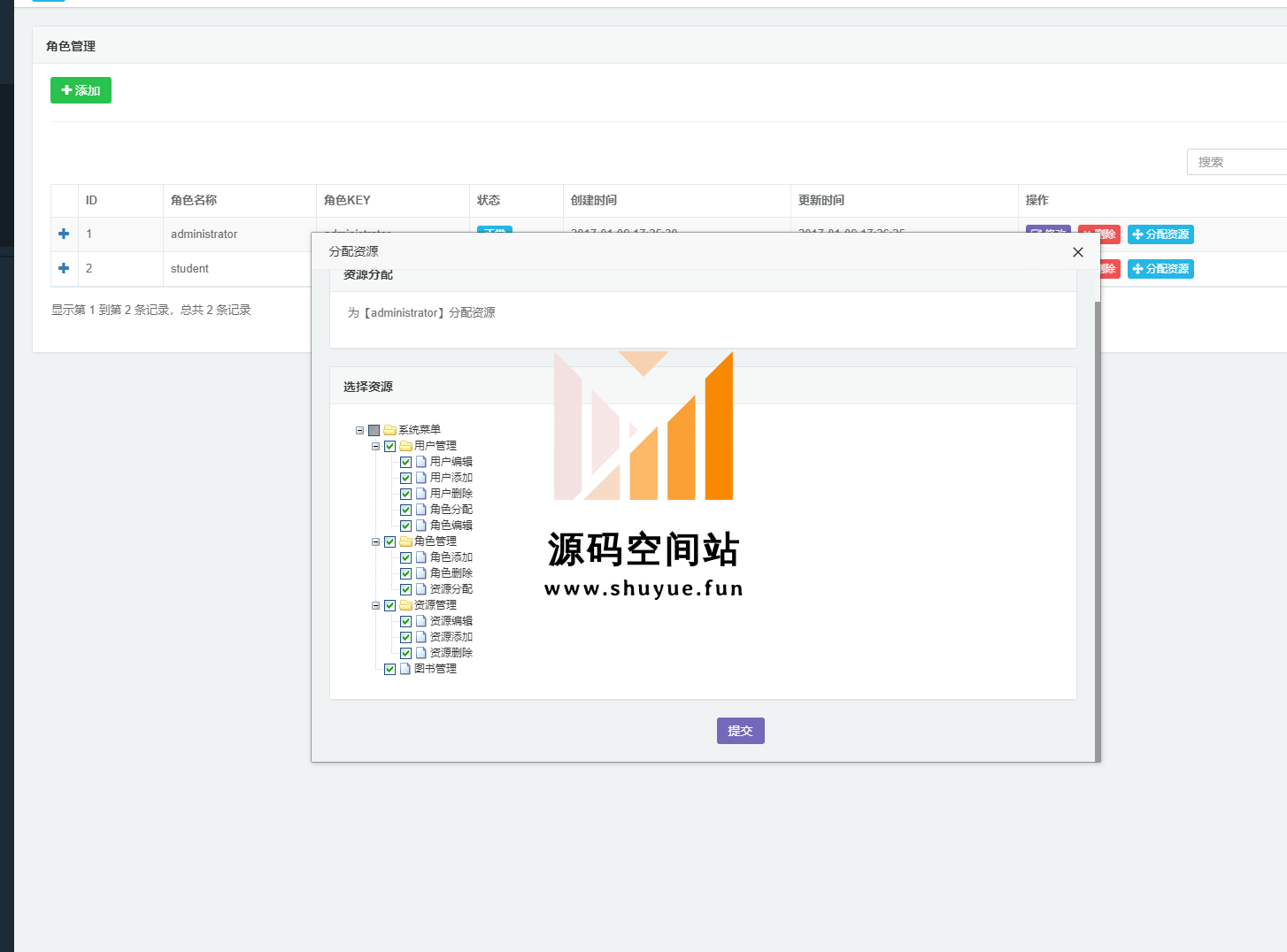
Task: Click 分配资源 for the student row
Action: click(1160, 269)
